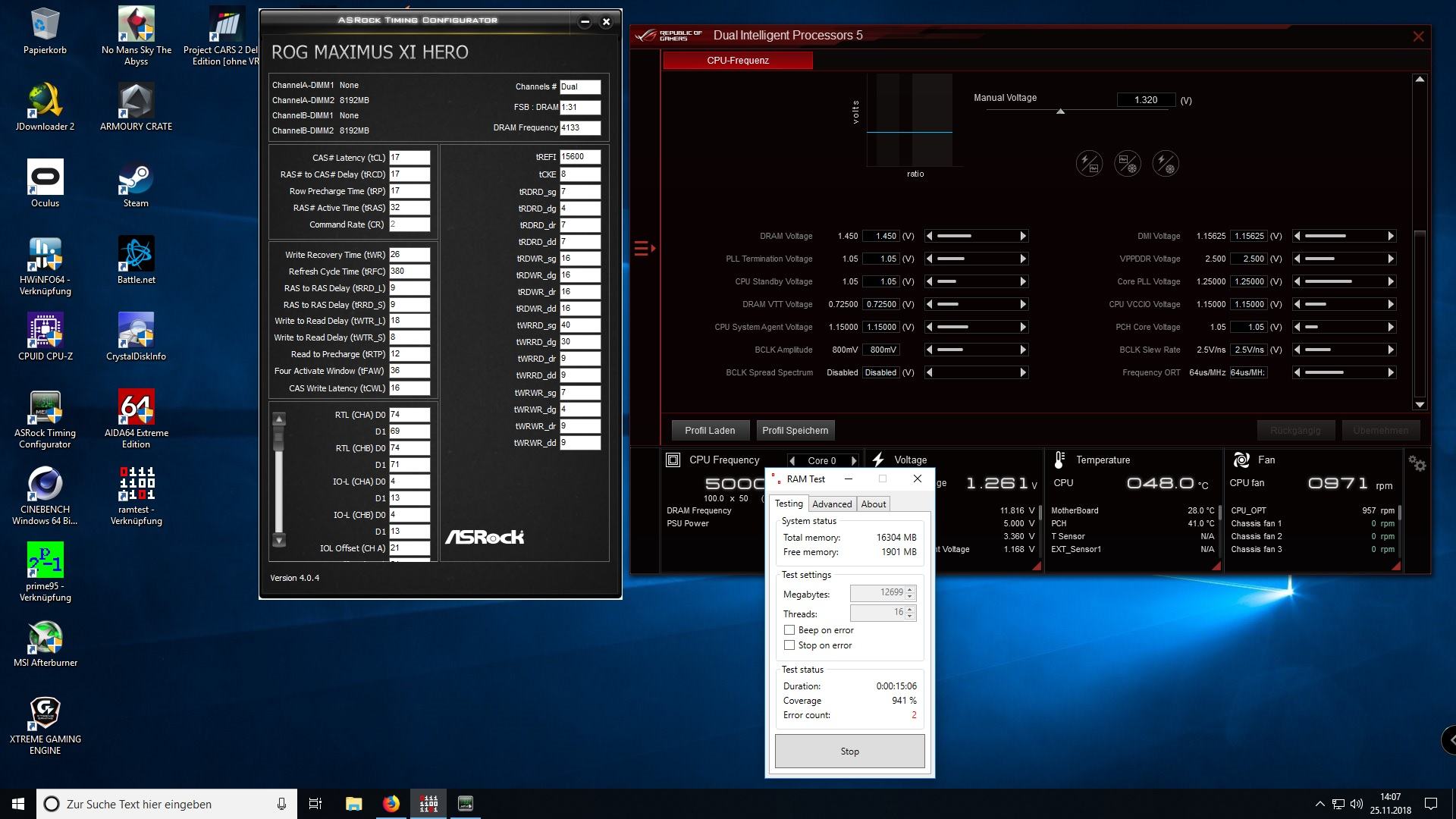Open the JDownloader 2 desktop icon
The image size is (1456, 819).
pyautogui.click(x=45, y=108)
